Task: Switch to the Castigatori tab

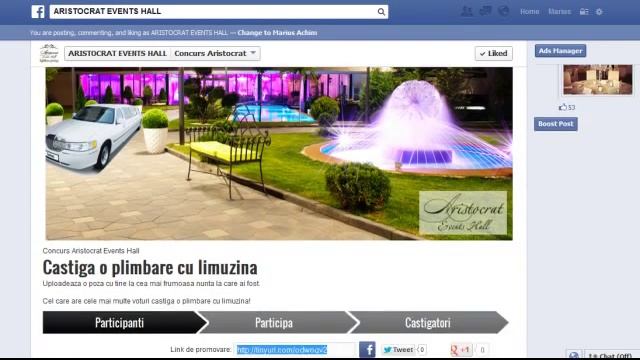Action: 428,322
